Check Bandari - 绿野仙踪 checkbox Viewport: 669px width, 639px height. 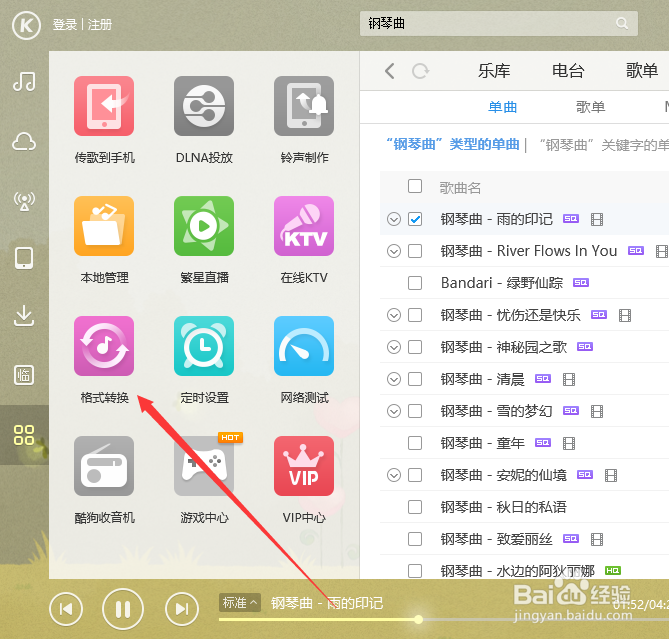415,283
